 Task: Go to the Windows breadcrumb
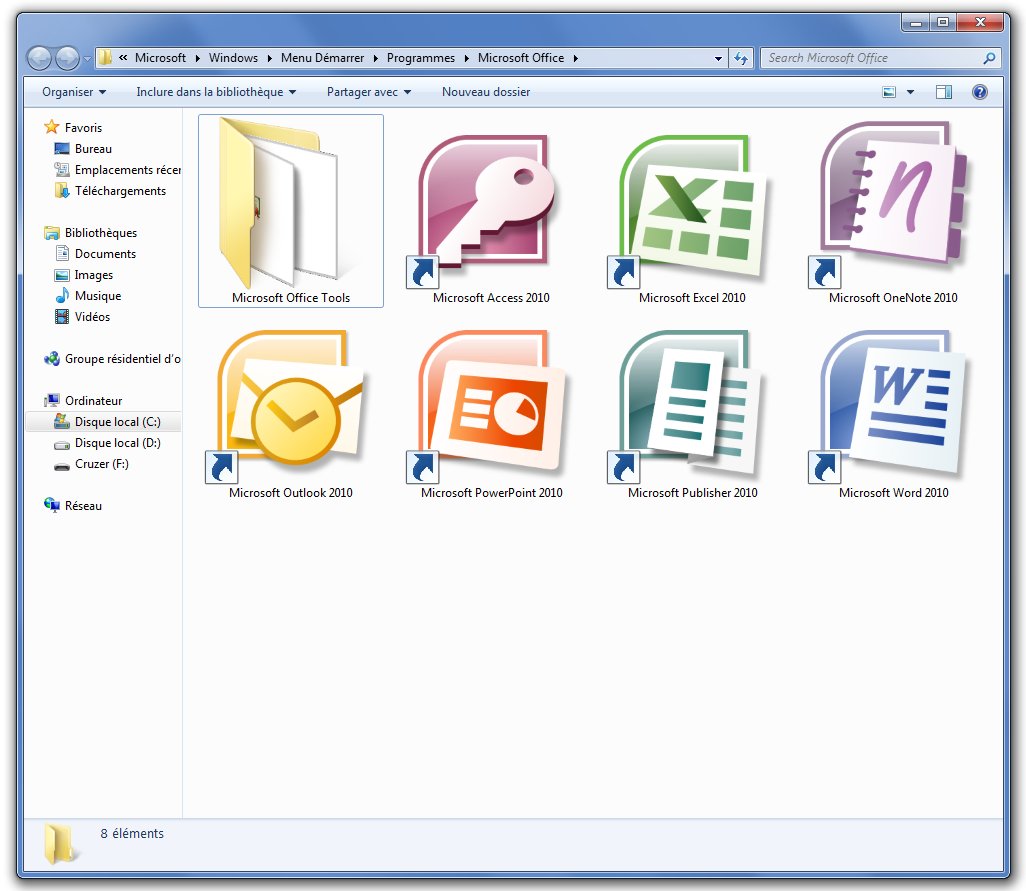[x=233, y=58]
